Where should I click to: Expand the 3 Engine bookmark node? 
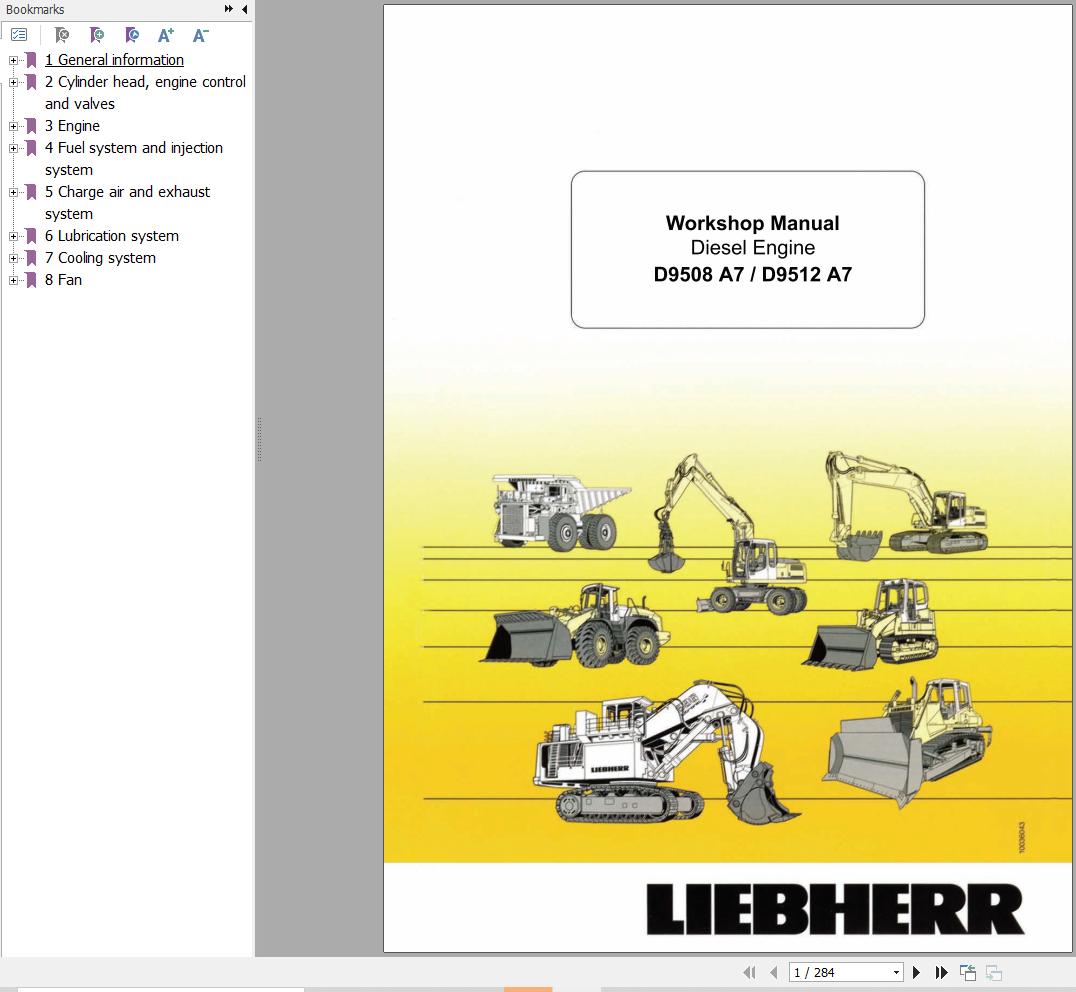pos(13,126)
